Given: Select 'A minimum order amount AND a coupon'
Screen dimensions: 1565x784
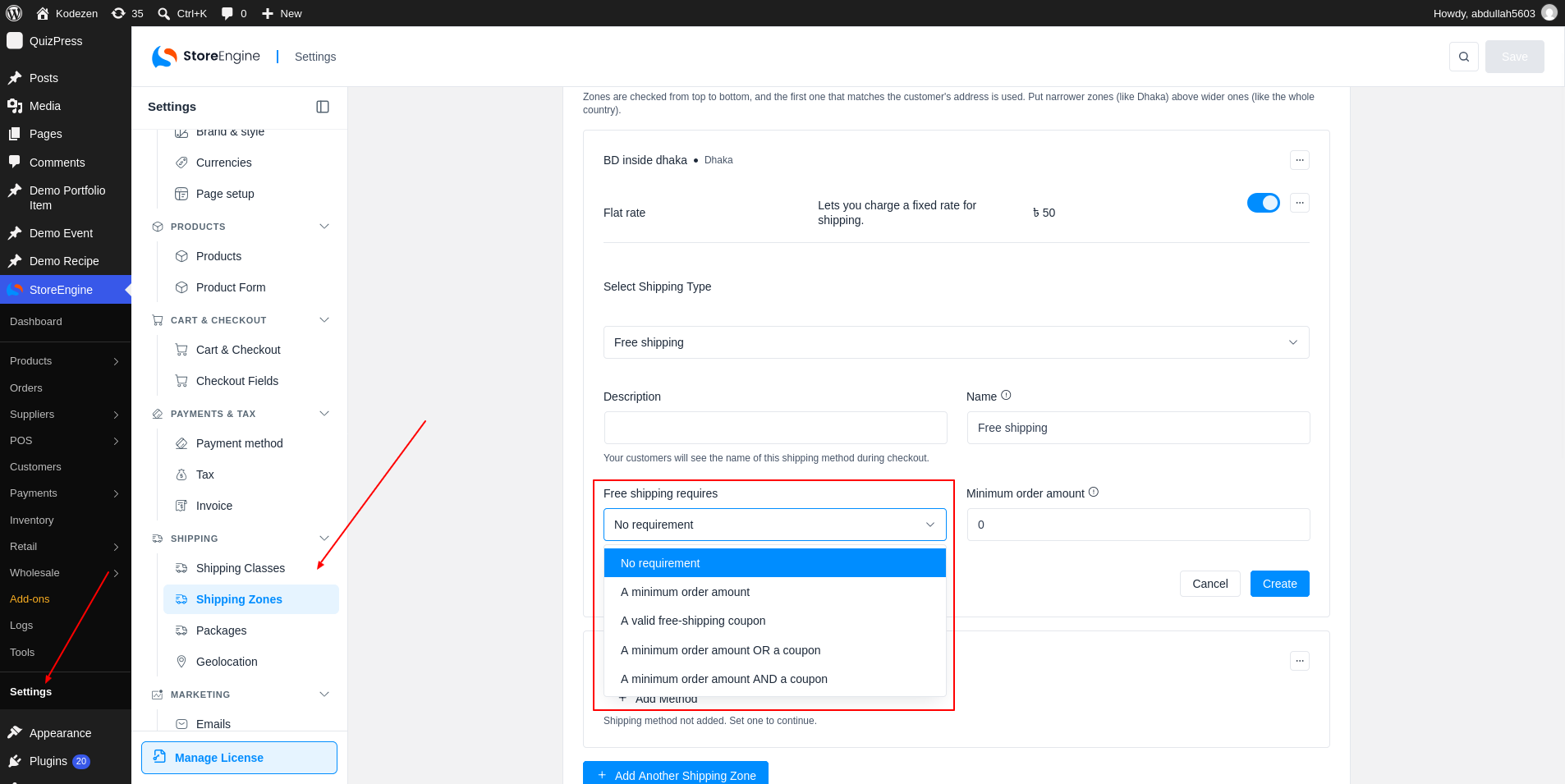Looking at the screenshot, I should 775,679.
